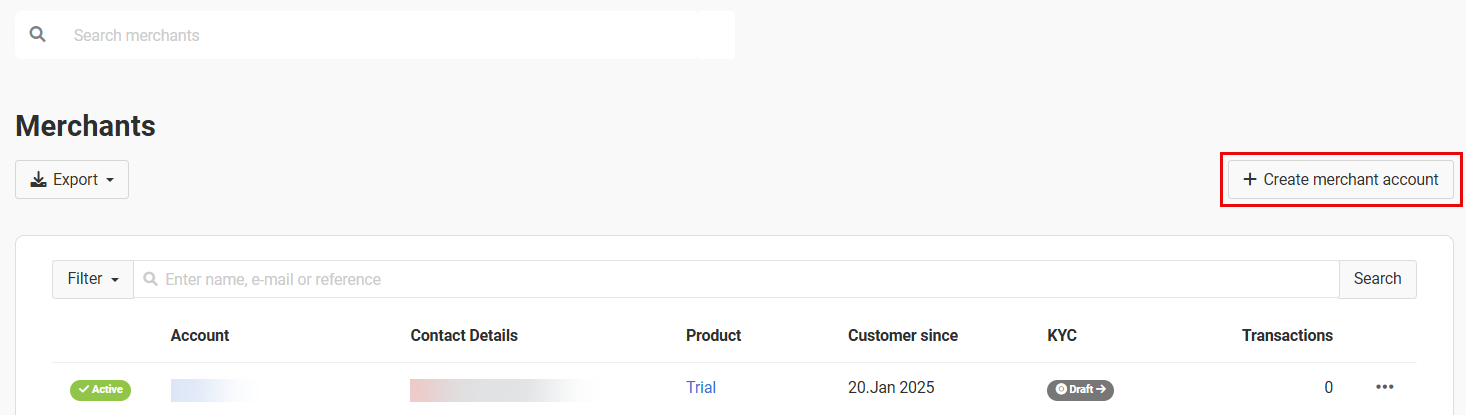Screen dimensions: 1466x415
Task: Click the magnifier icon in top merchants search bar
Action: [x=38, y=35]
